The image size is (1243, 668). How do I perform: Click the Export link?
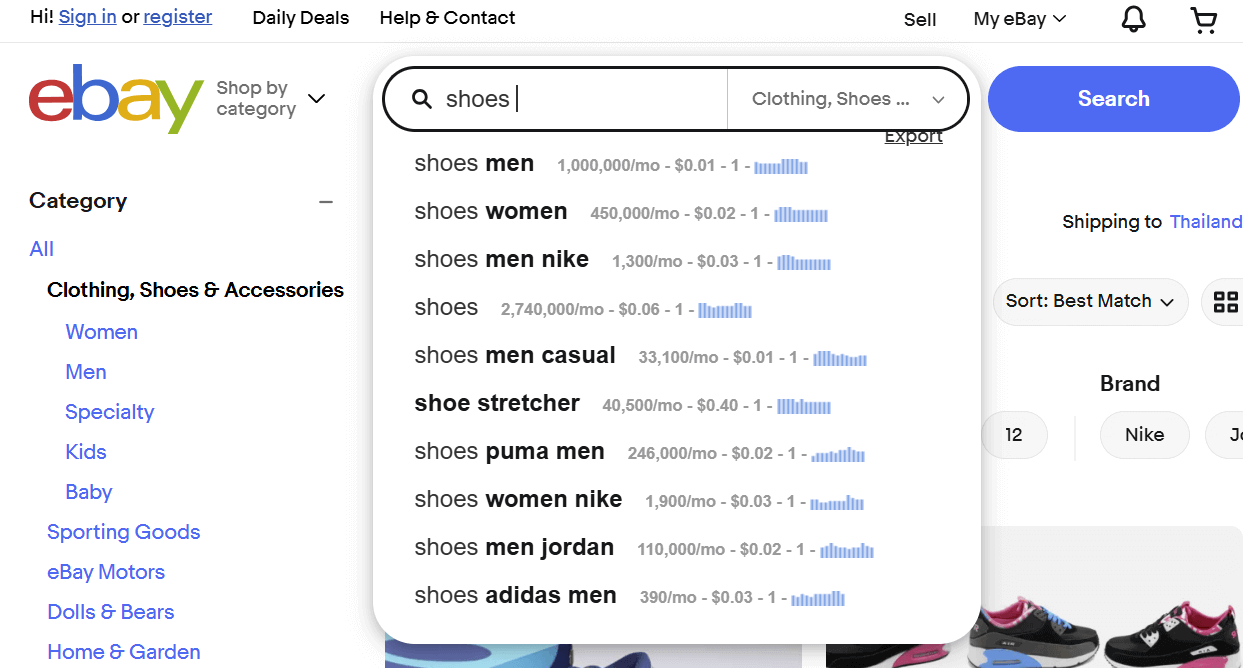tap(914, 137)
